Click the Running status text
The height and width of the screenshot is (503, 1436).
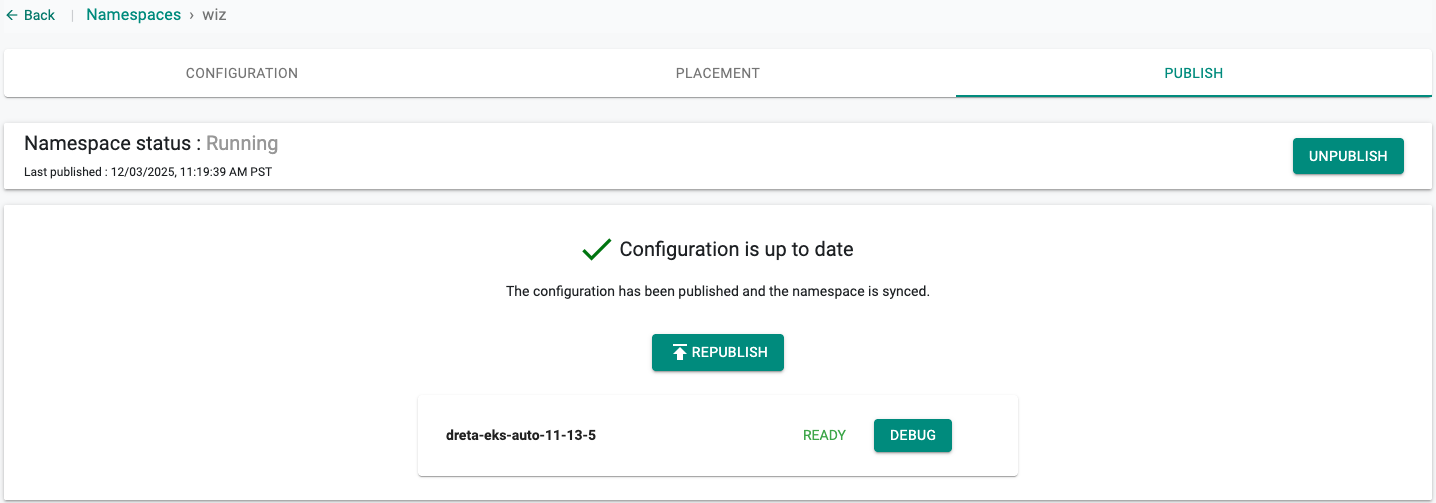coord(242,143)
